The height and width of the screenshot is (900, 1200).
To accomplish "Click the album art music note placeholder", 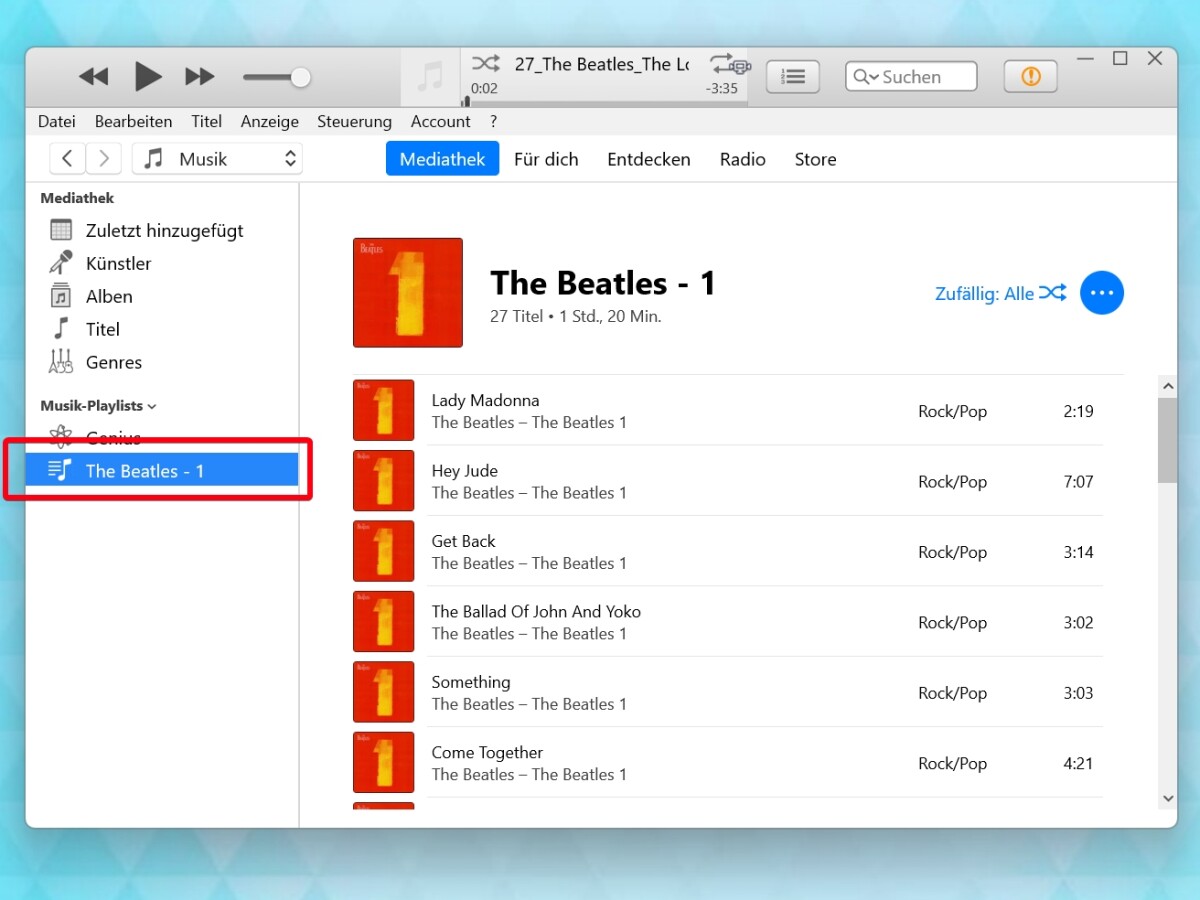I will pyautogui.click(x=430, y=77).
